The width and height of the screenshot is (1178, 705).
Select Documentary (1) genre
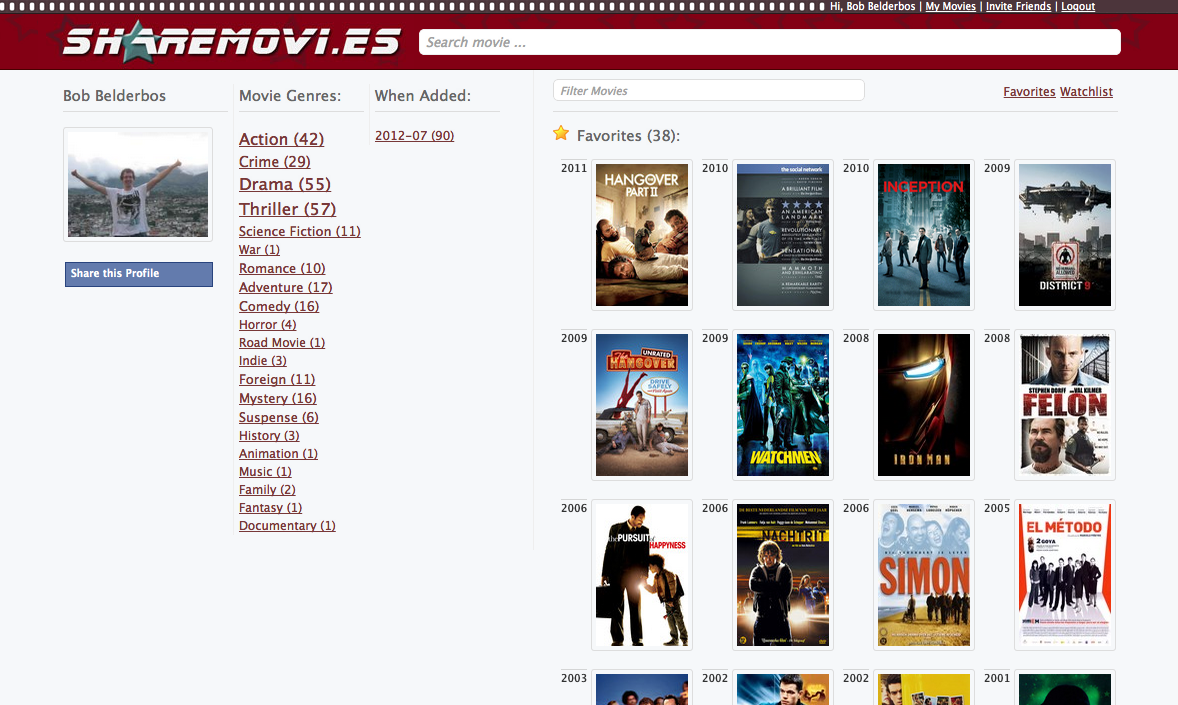coord(287,526)
